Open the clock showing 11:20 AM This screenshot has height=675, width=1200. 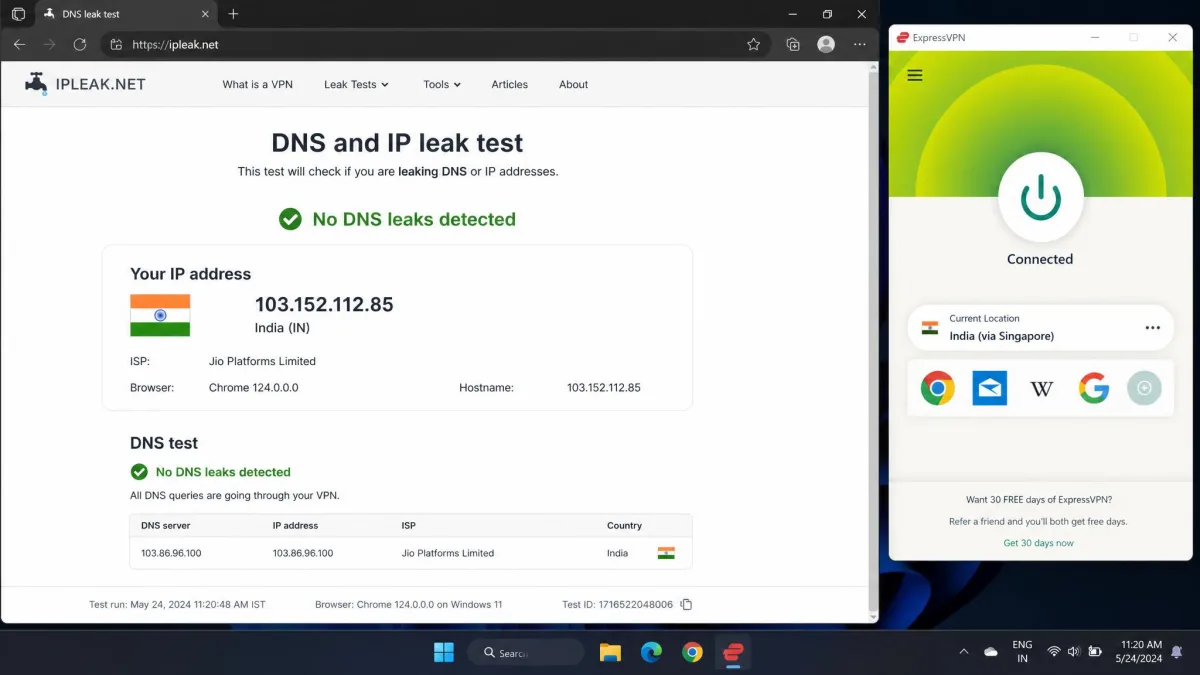pos(1139,652)
